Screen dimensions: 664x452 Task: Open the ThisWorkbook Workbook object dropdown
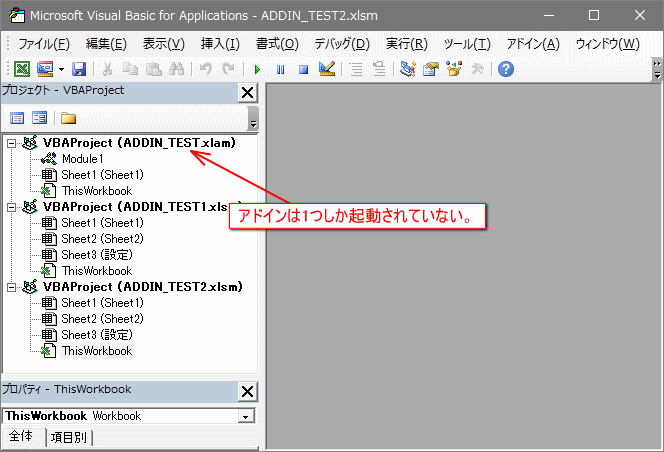point(246,416)
